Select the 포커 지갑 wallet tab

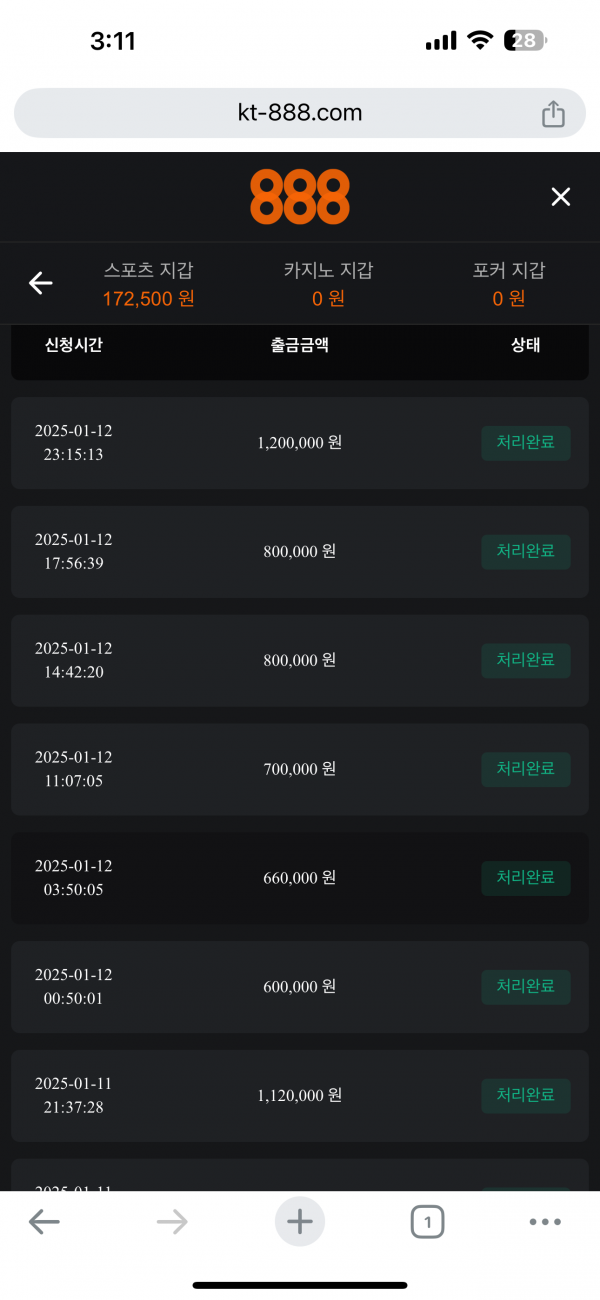tap(509, 284)
